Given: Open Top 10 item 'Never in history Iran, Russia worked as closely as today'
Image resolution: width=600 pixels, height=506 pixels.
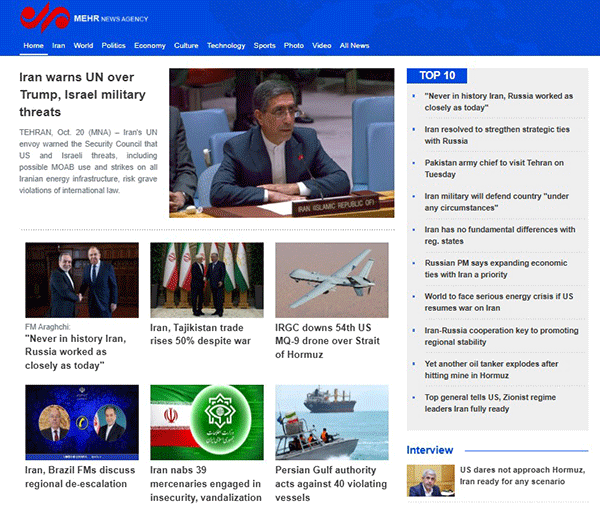Looking at the screenshot, I should 498,102.
